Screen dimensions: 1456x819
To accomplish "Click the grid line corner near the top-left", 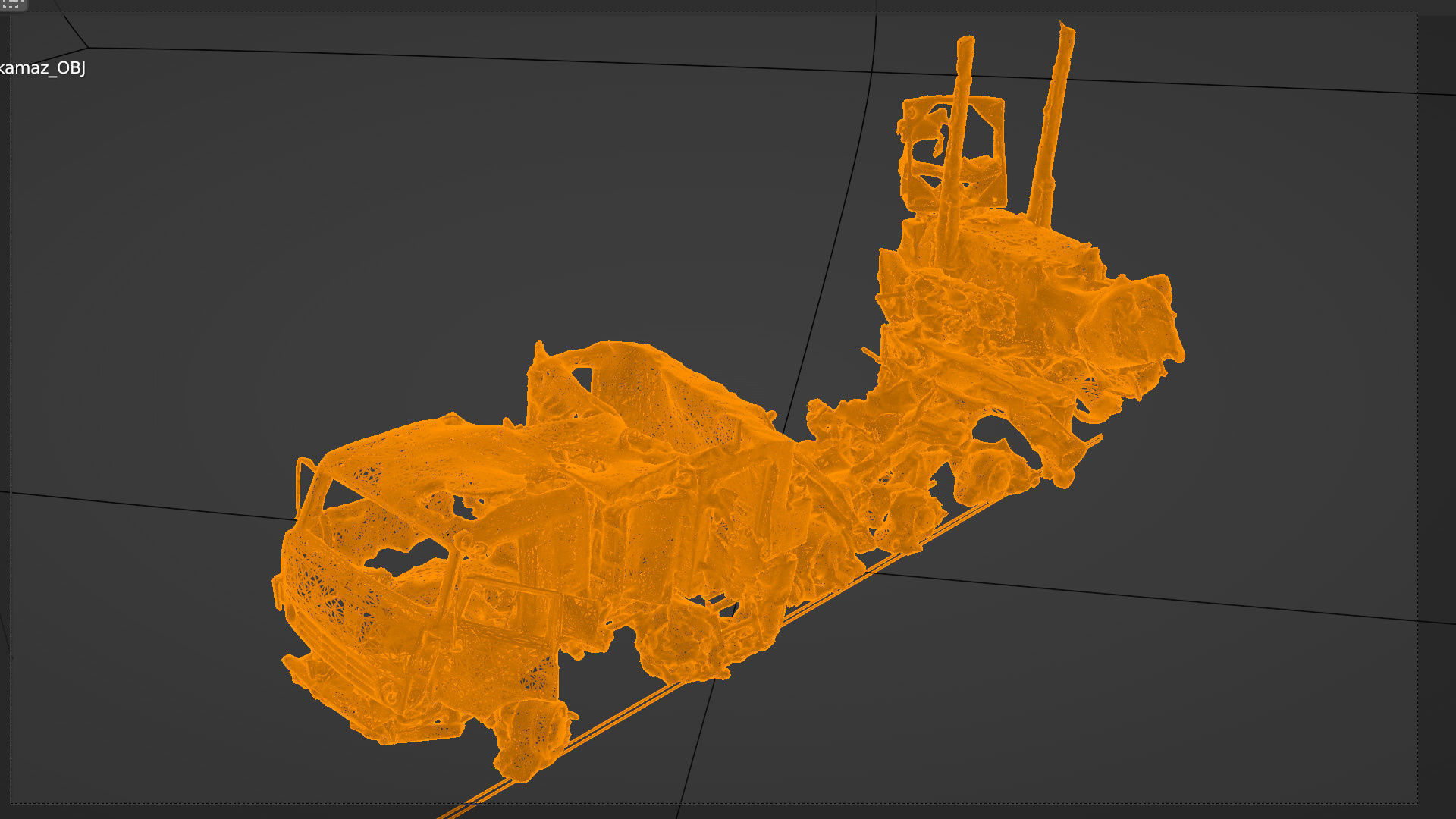I will click(88, 47).
